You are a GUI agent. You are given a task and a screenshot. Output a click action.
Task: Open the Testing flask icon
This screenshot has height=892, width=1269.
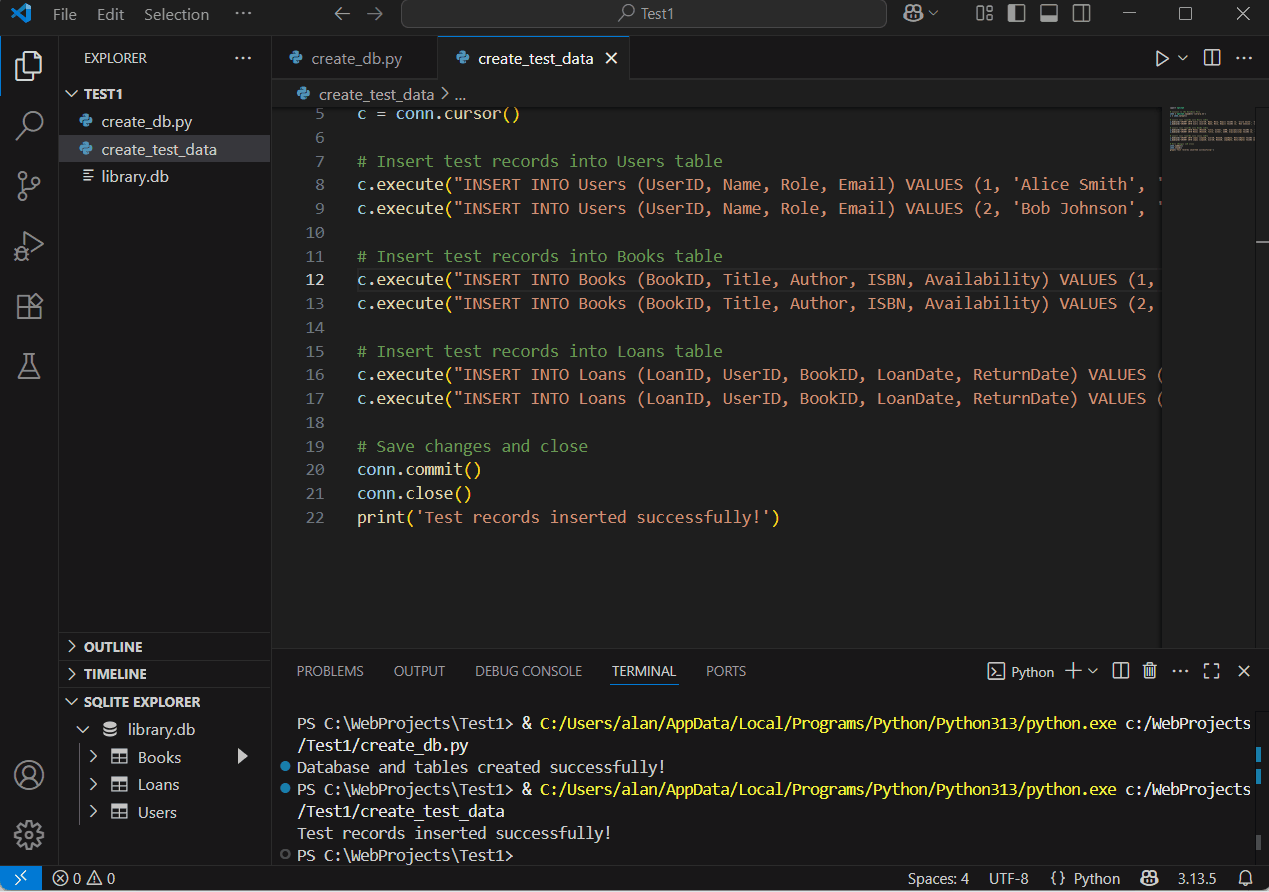[29, 367]
